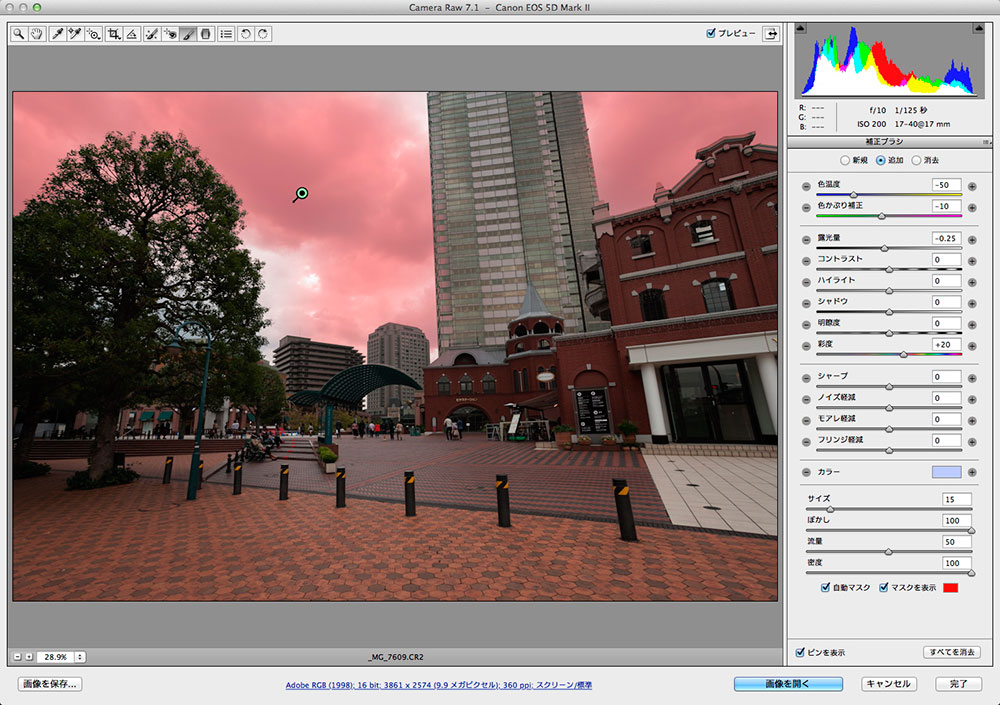Click the file name _MG_7609.CR2
1000x705 pixels.
tap(396, 657)
